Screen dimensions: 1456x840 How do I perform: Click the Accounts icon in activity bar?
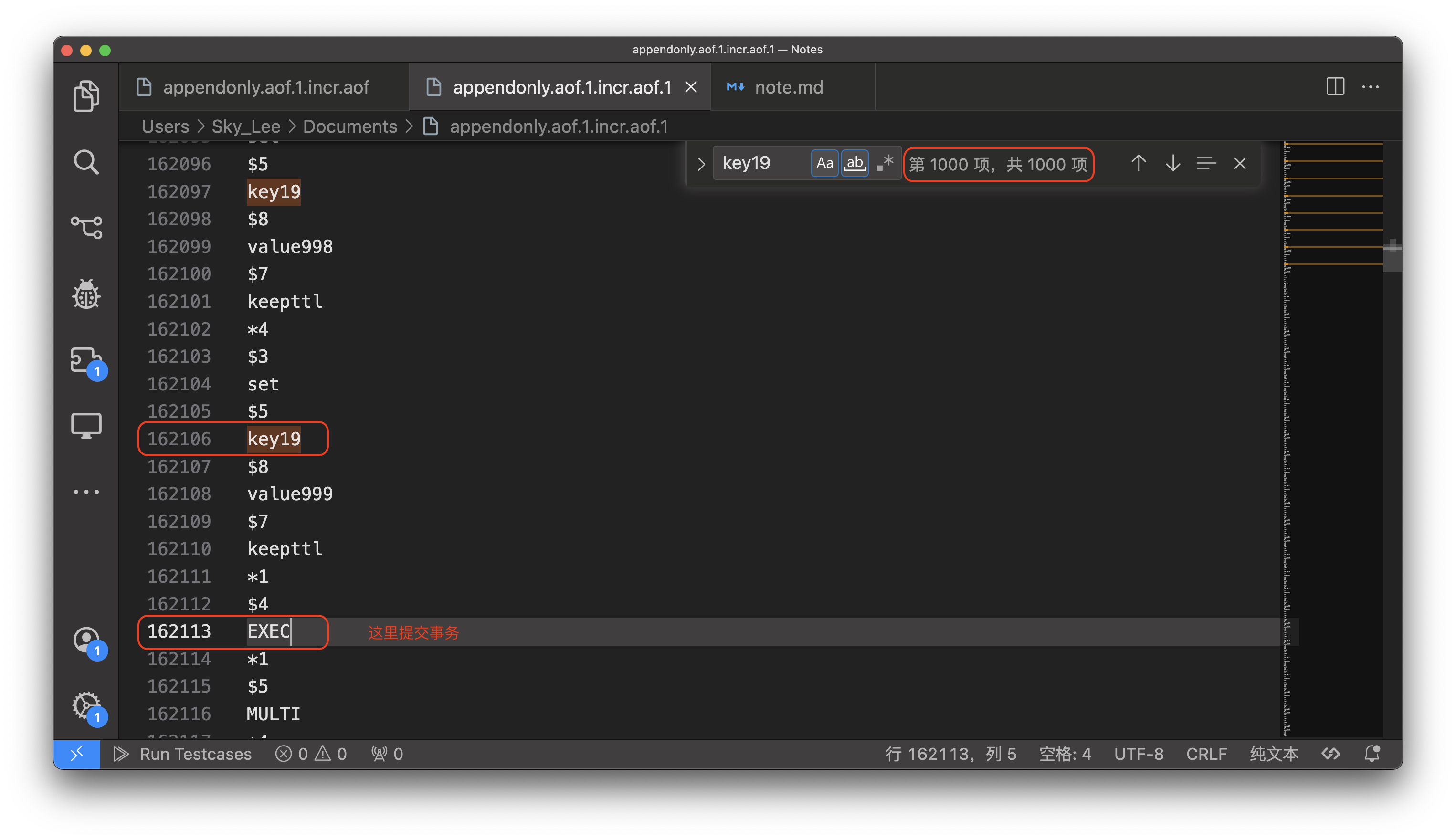(x=86, y=640)
